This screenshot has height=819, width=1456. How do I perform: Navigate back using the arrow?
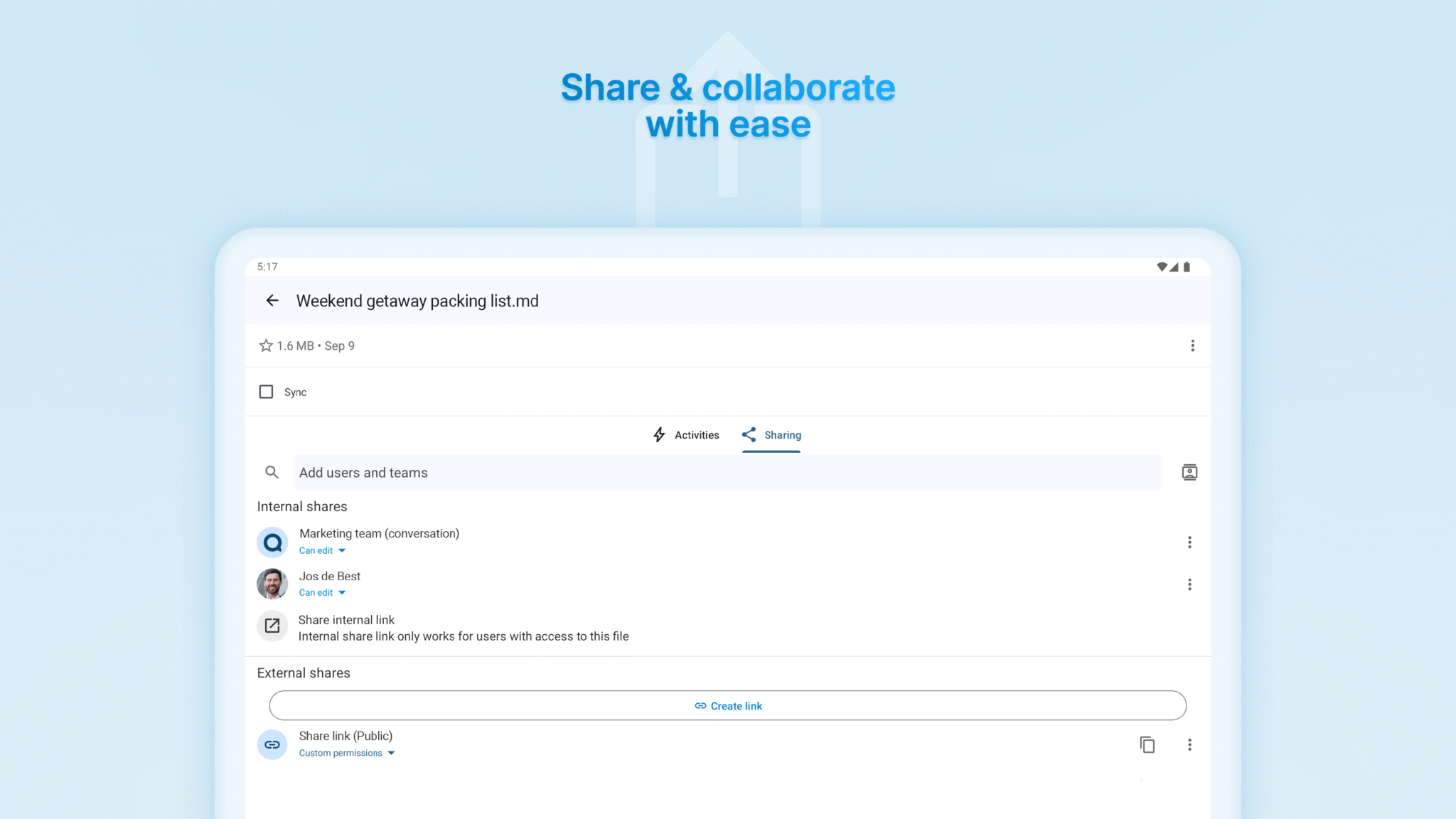[272, 301]
